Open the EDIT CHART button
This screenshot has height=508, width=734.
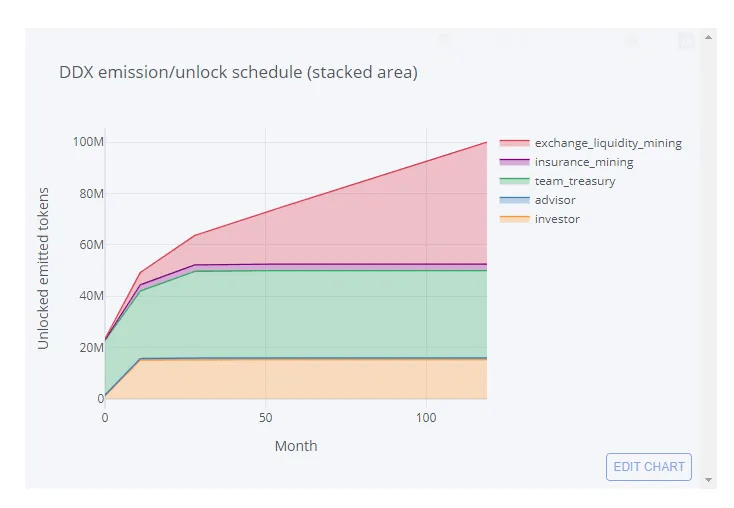point(648,467)
